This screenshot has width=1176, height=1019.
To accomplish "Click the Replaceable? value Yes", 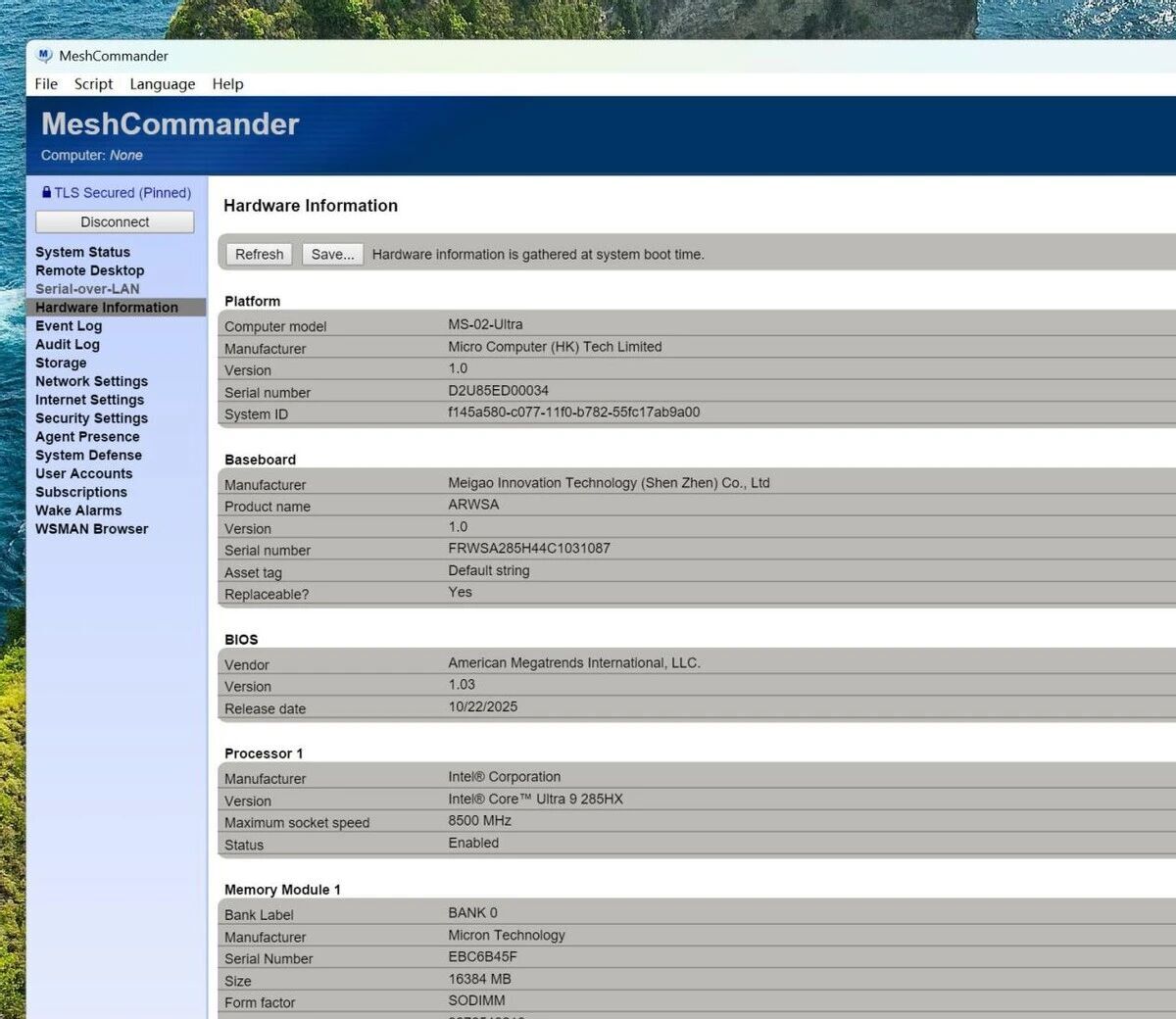I will (460, 592).
